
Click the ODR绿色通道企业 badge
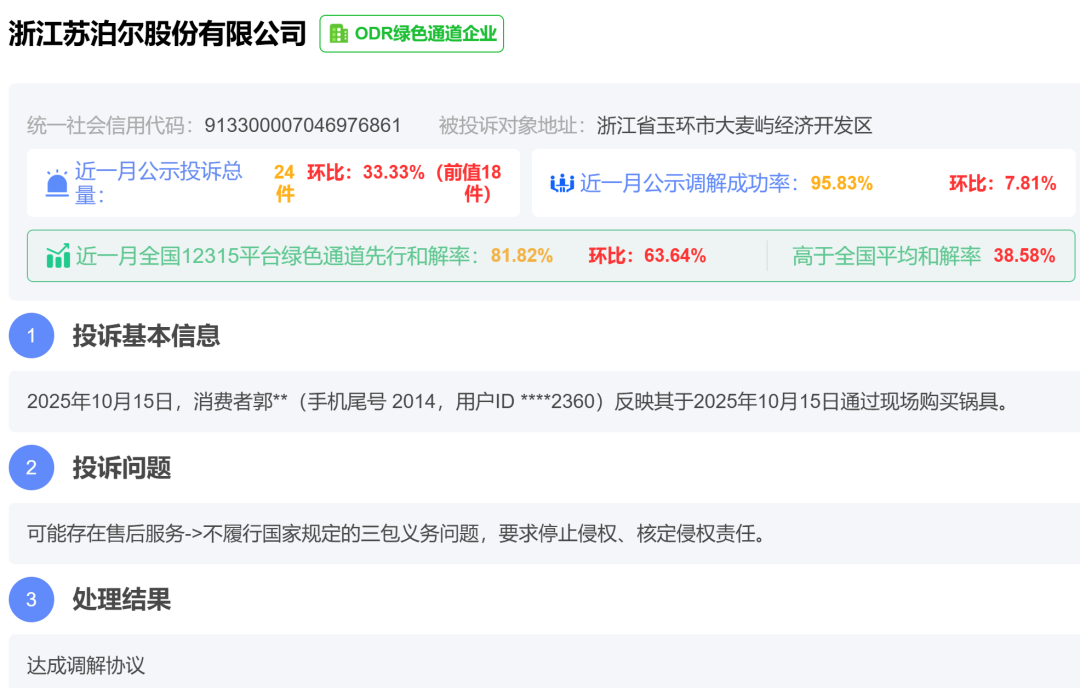(x=411, y=34)
